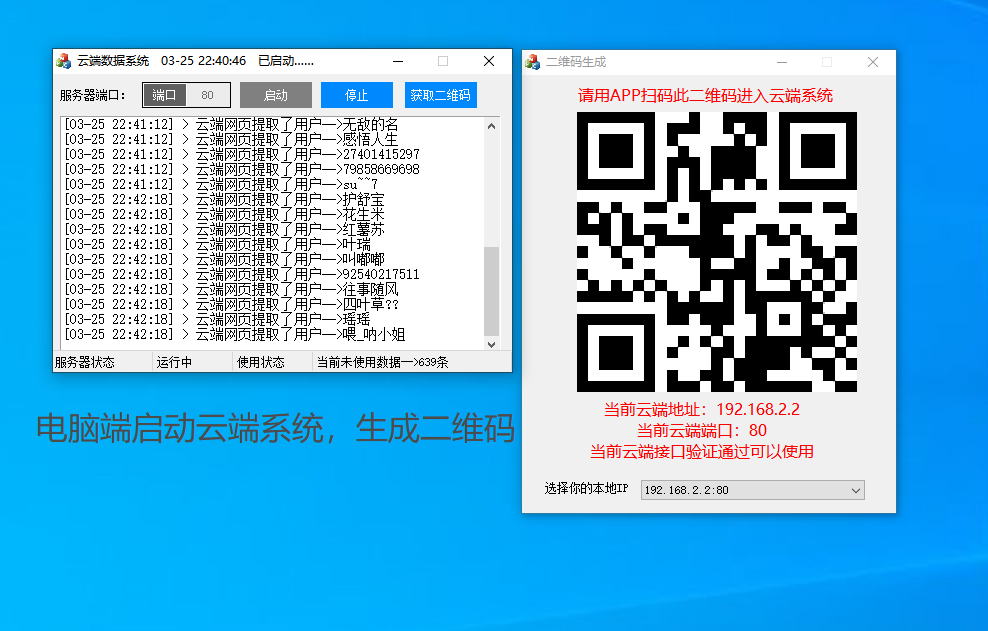Viewport: 988px width, 631px height.
Task: Click the 获取二维码 button
Action: (440, 94)
